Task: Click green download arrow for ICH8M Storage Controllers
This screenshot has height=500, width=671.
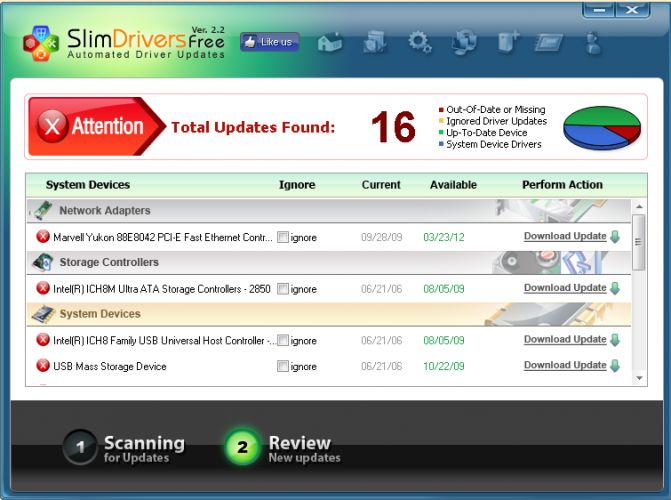Action: click(615, 288)
